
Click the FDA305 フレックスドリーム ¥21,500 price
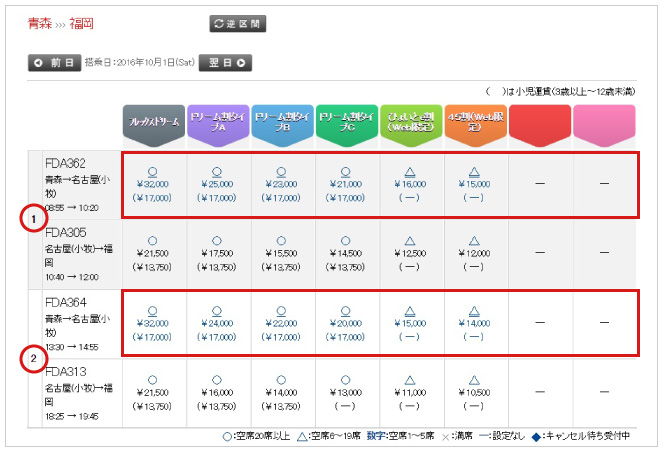click(153, 253)
